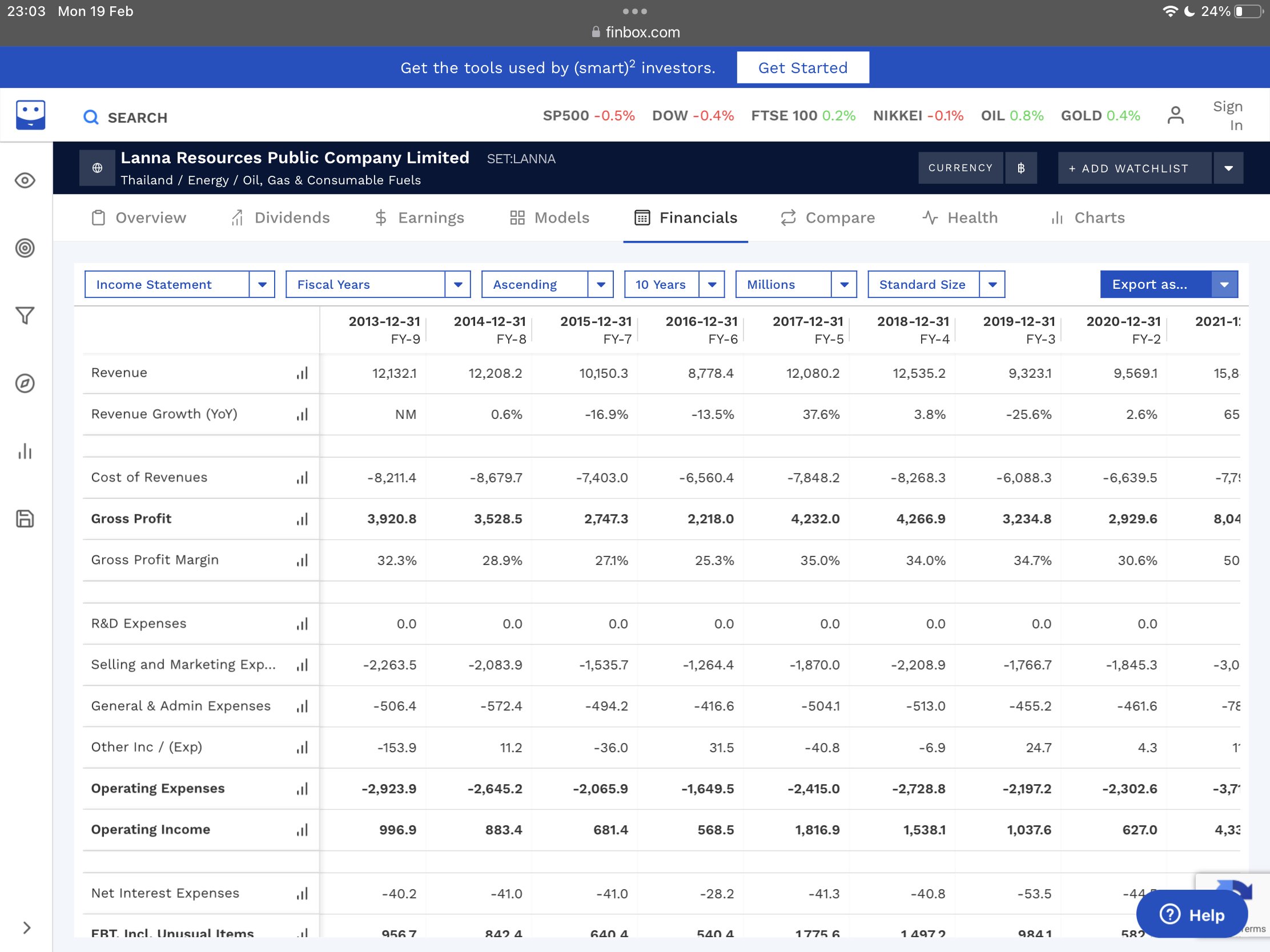Chart the General & Admin Expenses row icon

click(x=303, y=706)
